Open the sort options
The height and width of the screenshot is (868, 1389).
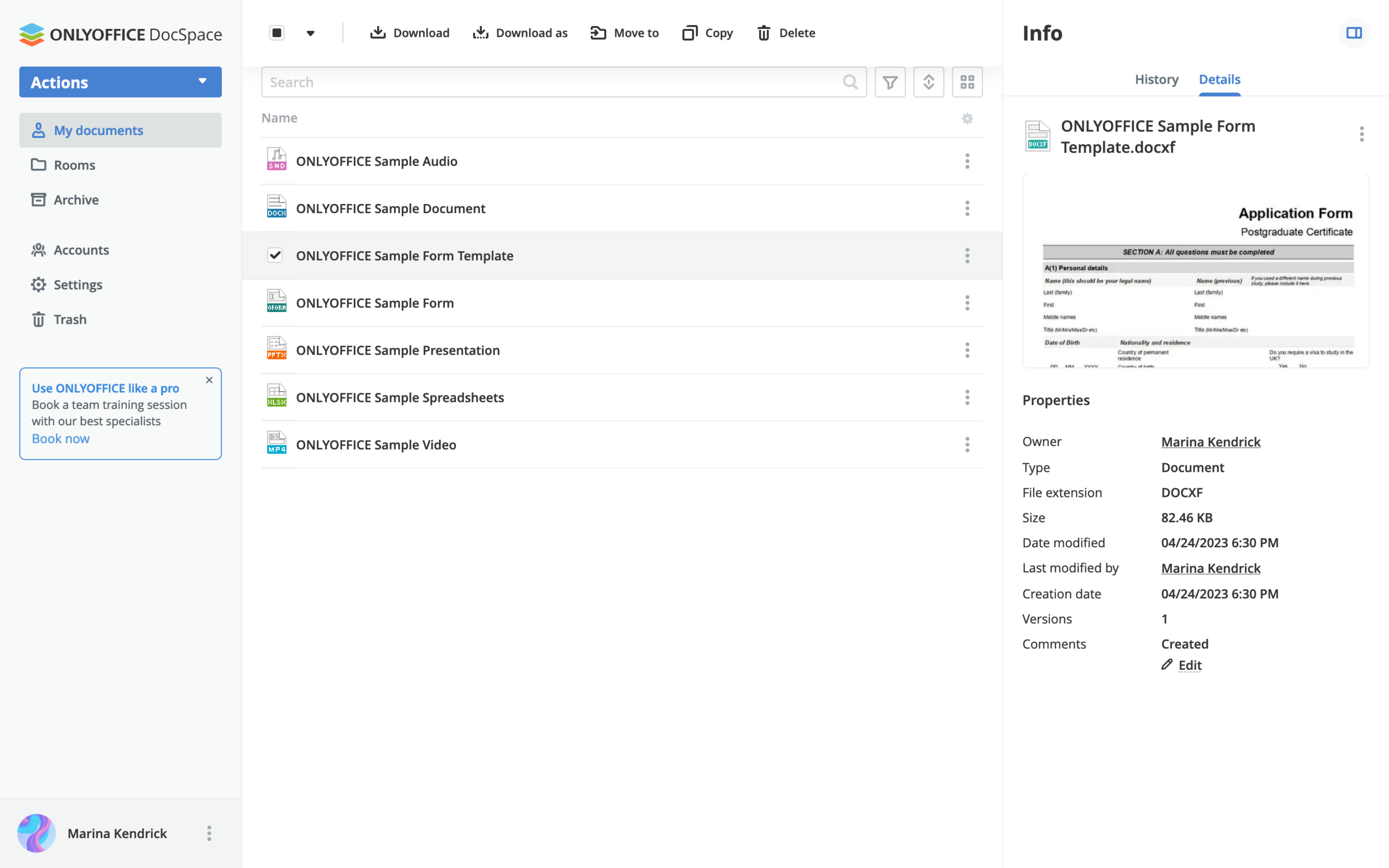929,82
